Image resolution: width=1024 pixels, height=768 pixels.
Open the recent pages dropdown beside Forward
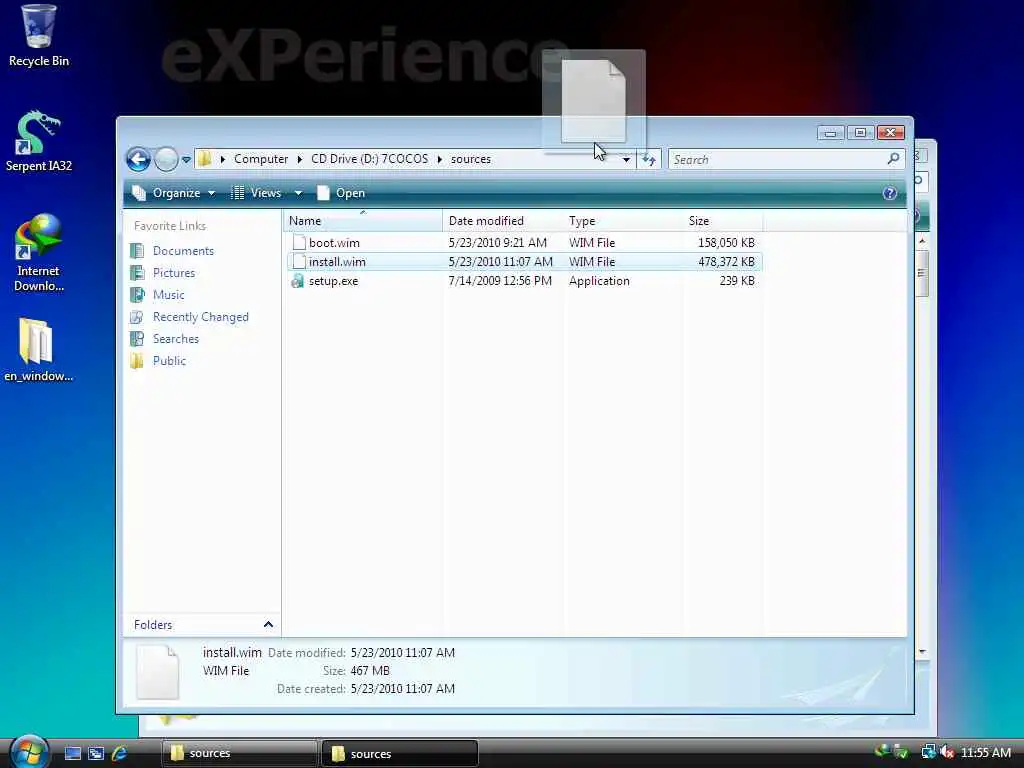tap(186, 159)
